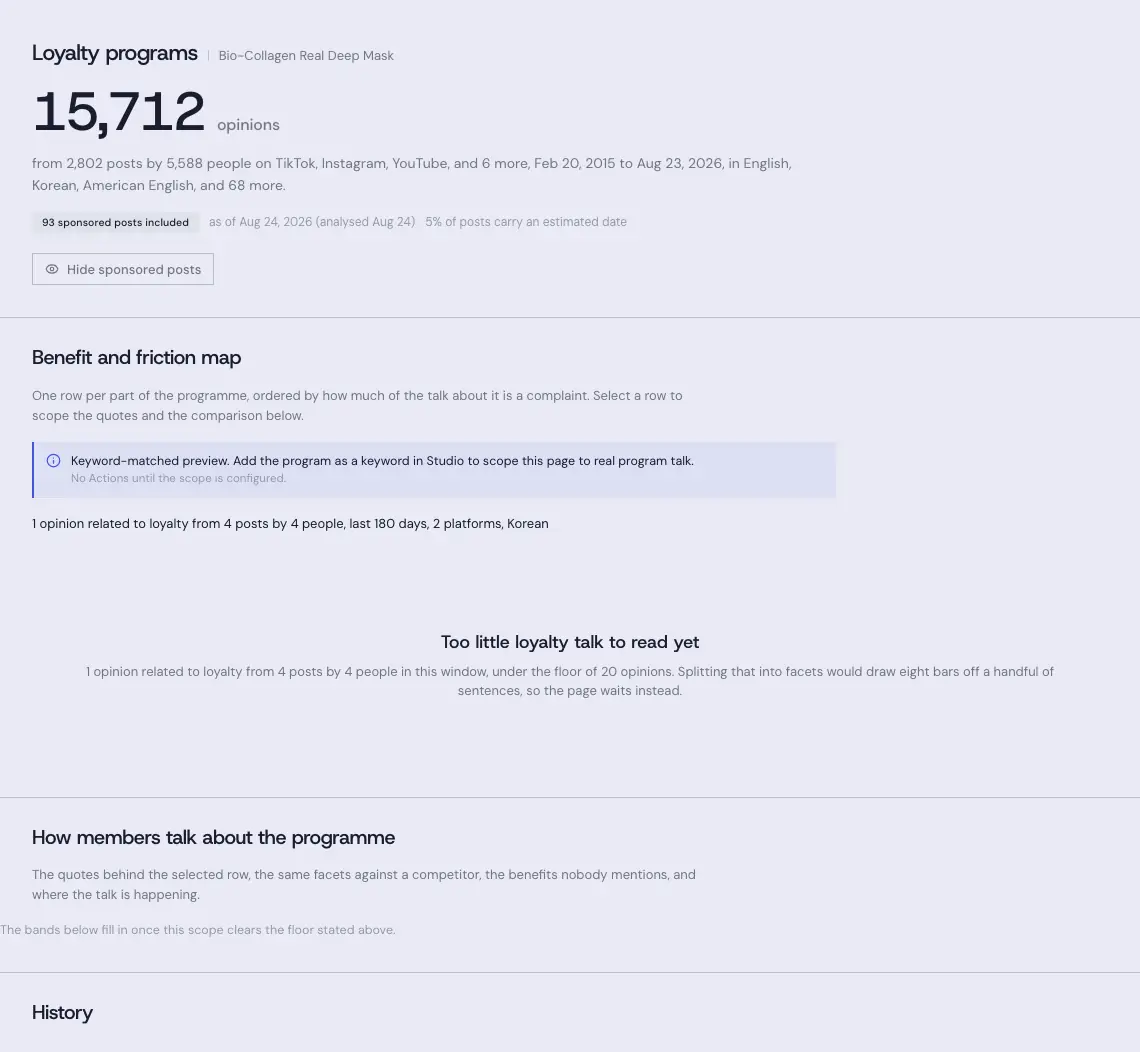Click the Keyword-matched preview banner text

[x=382, y=461]
